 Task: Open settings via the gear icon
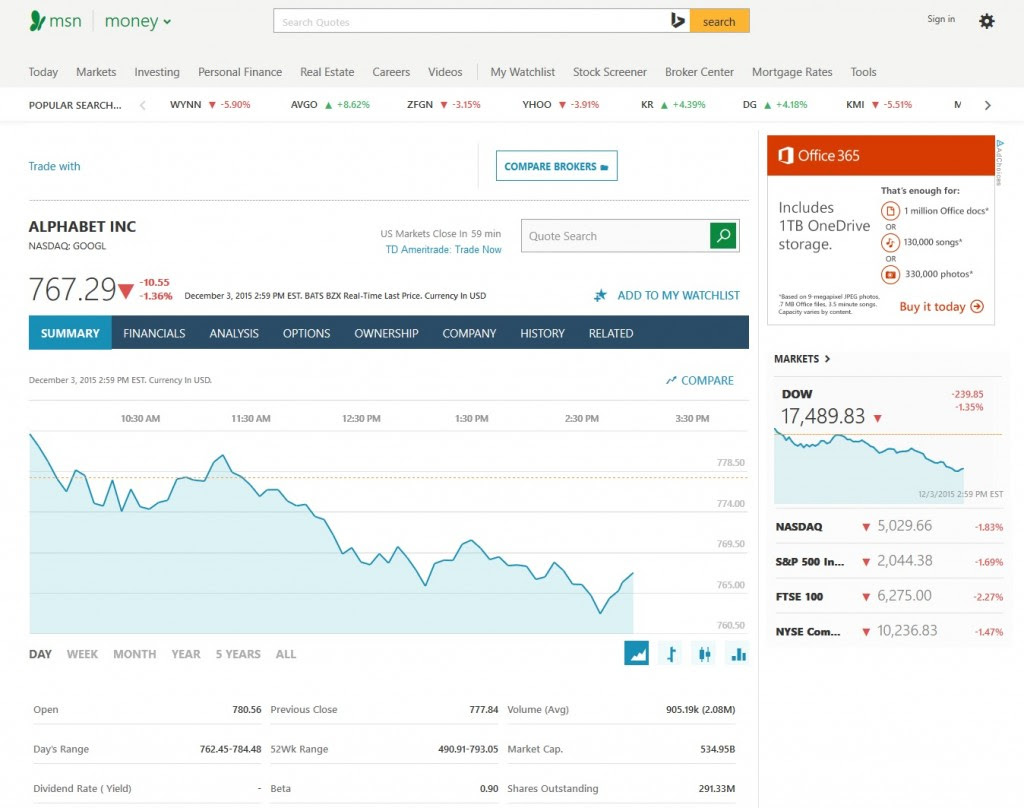coord(986,21)
